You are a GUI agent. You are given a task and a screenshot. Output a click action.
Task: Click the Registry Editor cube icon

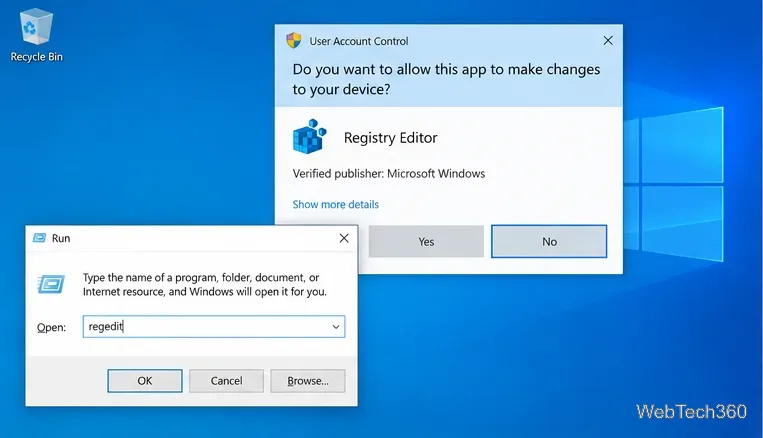pyautogui.click(x=309, y=137)
